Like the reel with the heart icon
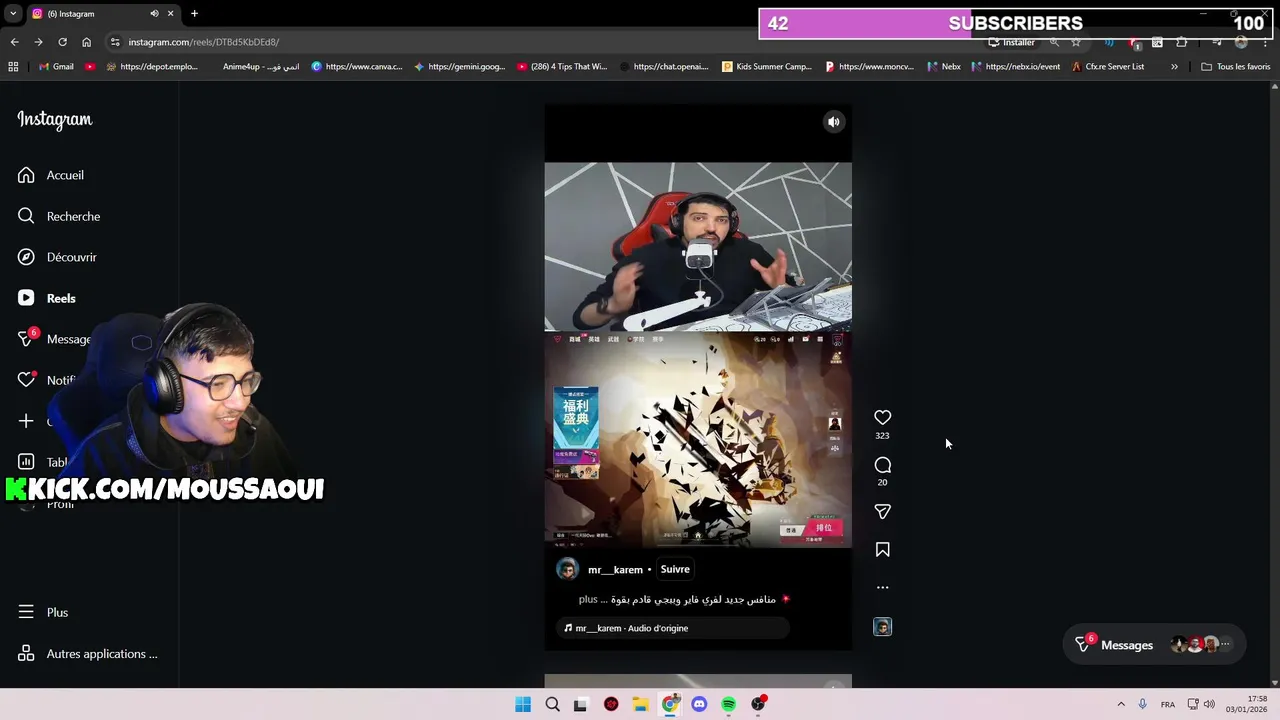This screenshot has height=720, width=1280. (x=882, y=417)
